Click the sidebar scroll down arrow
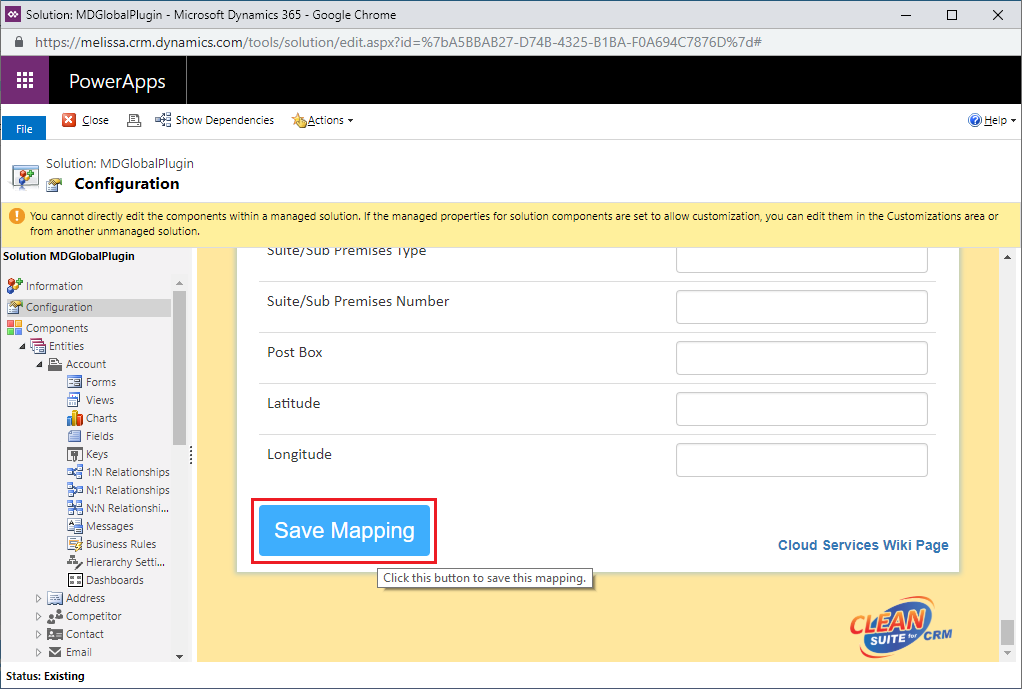 point(180,656)
